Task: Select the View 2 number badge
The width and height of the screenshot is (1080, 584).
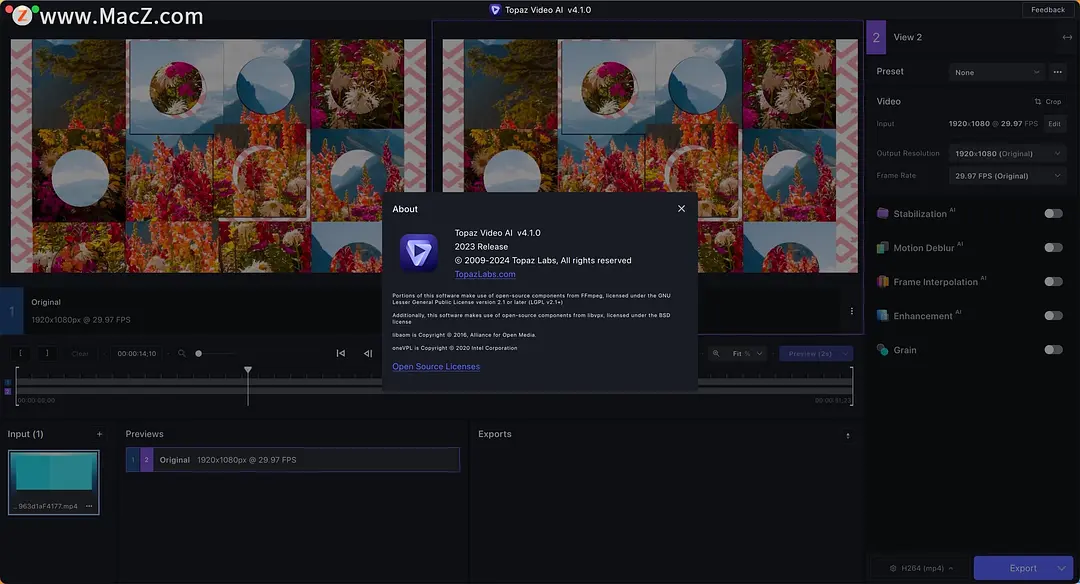Action: (x=876, y=37)
